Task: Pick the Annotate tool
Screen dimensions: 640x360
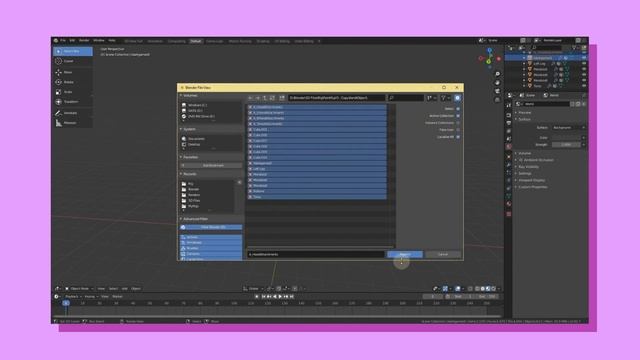Action: [x=73, y=113]
